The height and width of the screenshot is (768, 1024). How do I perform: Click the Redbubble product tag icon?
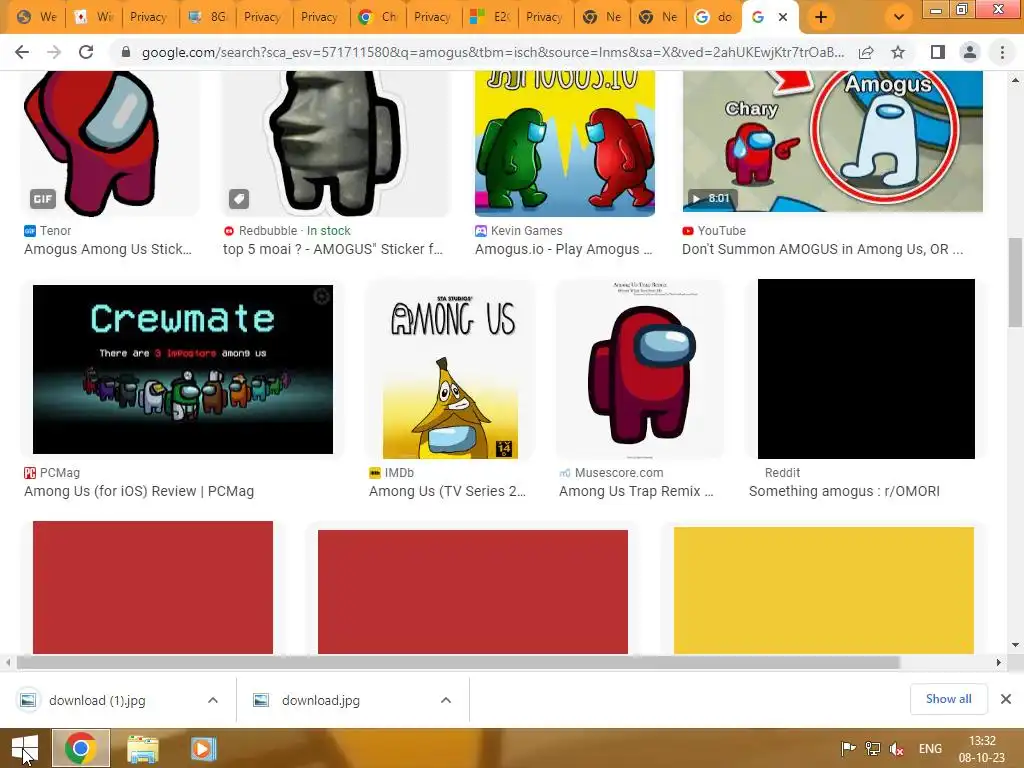[x=239, y=199]
